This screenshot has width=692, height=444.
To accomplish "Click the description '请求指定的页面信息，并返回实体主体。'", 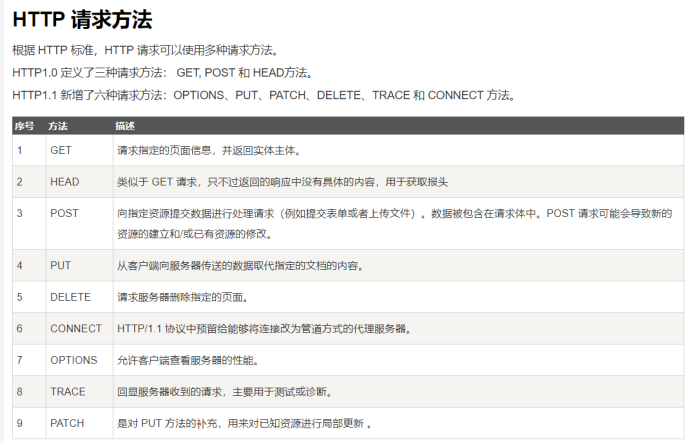I will coord(209,151).
